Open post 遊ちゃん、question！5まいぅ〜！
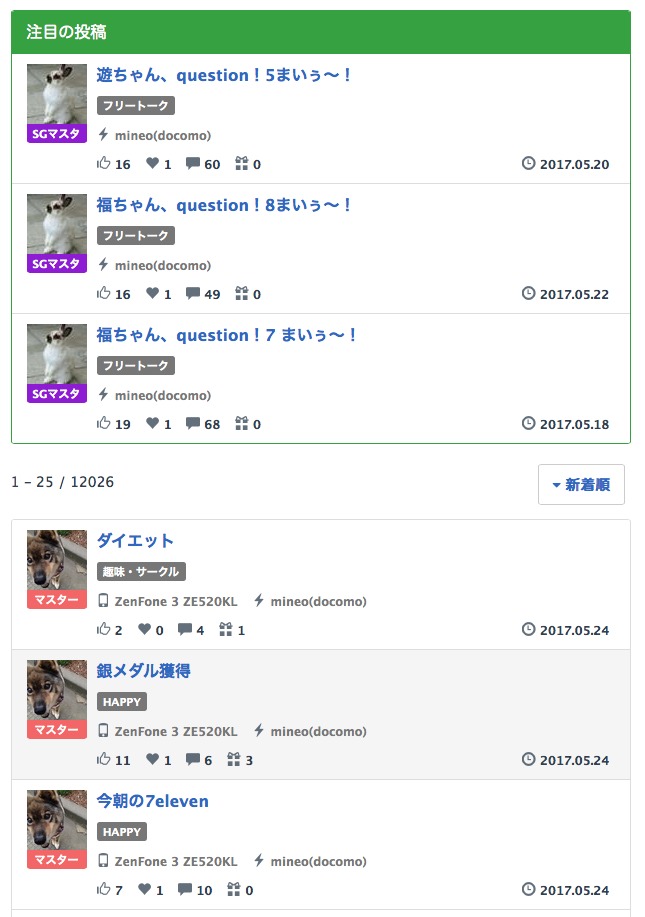 click(x=224, y=75)
